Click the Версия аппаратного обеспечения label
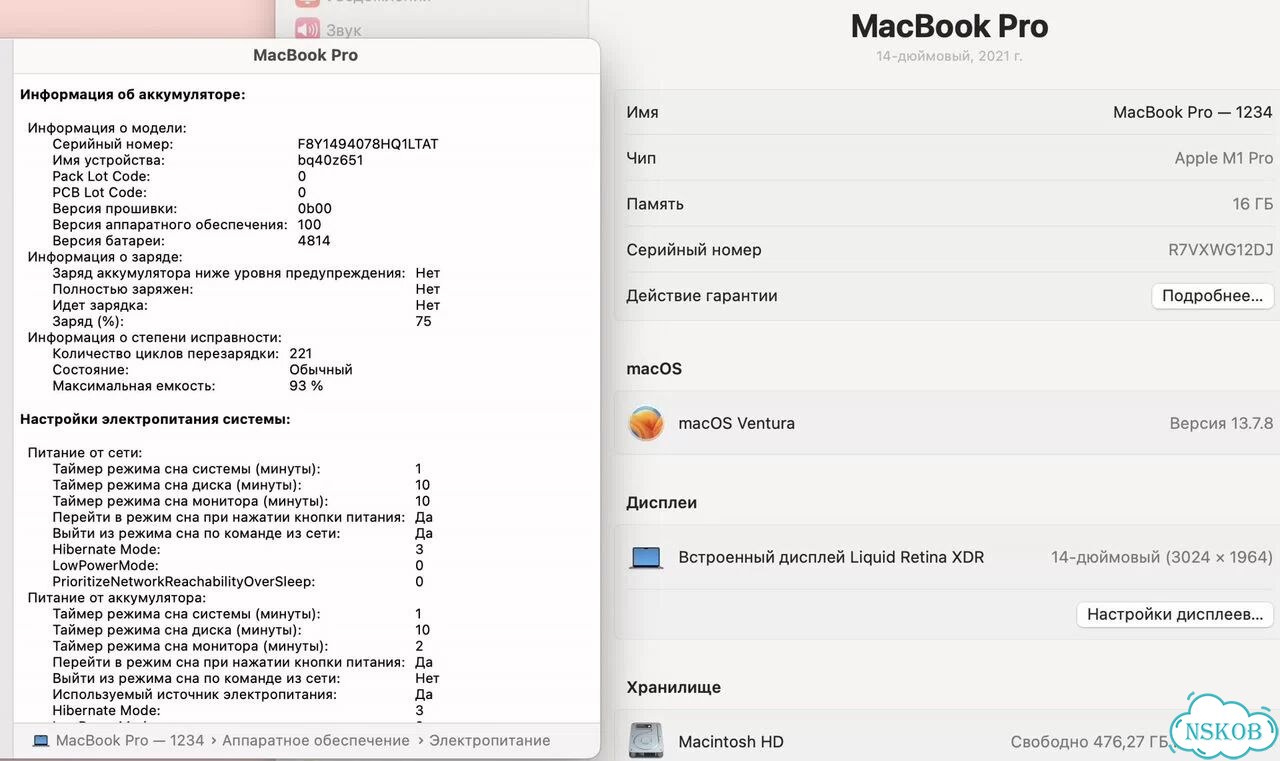Viewport: 1280px width, 761px height. click(170, 225)
